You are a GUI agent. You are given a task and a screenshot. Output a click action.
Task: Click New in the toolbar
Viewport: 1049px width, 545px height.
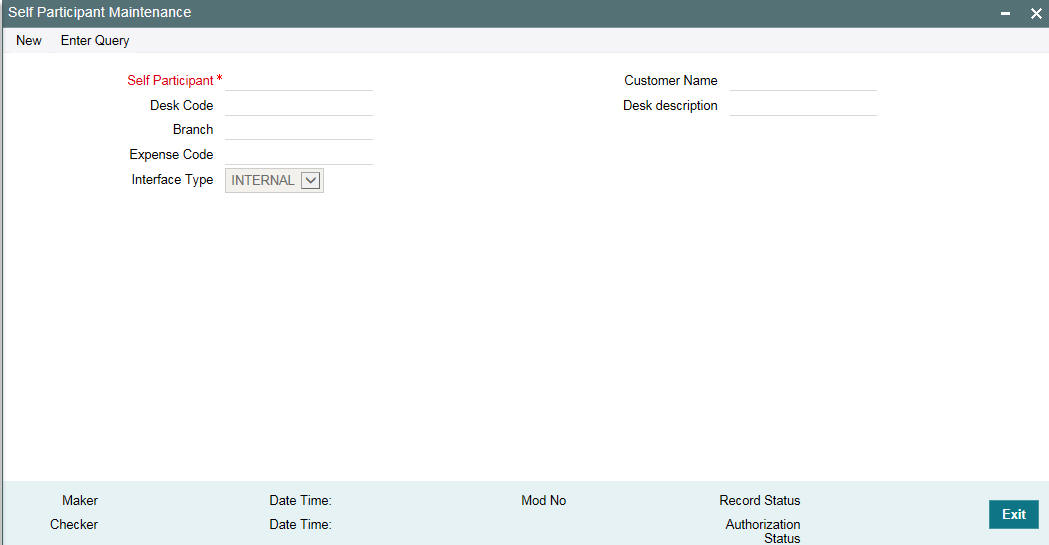coord(29,41)
